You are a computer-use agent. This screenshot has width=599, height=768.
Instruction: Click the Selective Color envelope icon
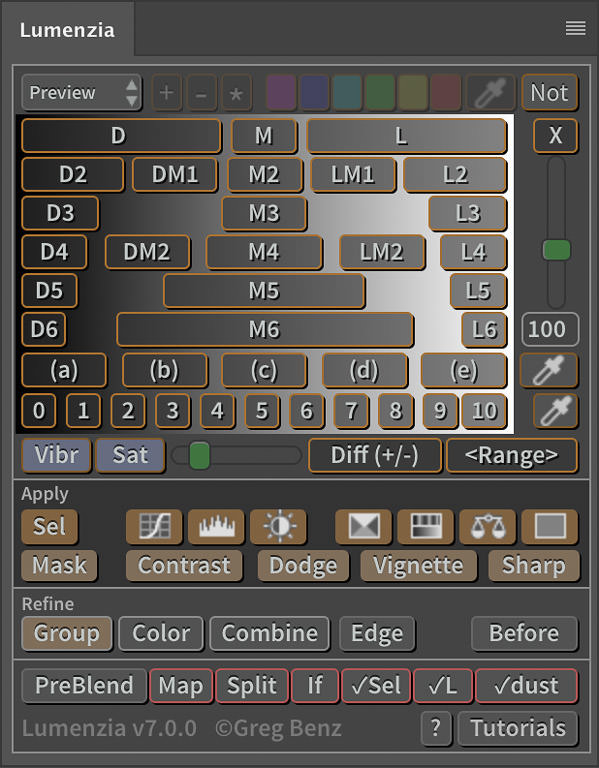tap(363, 527)
